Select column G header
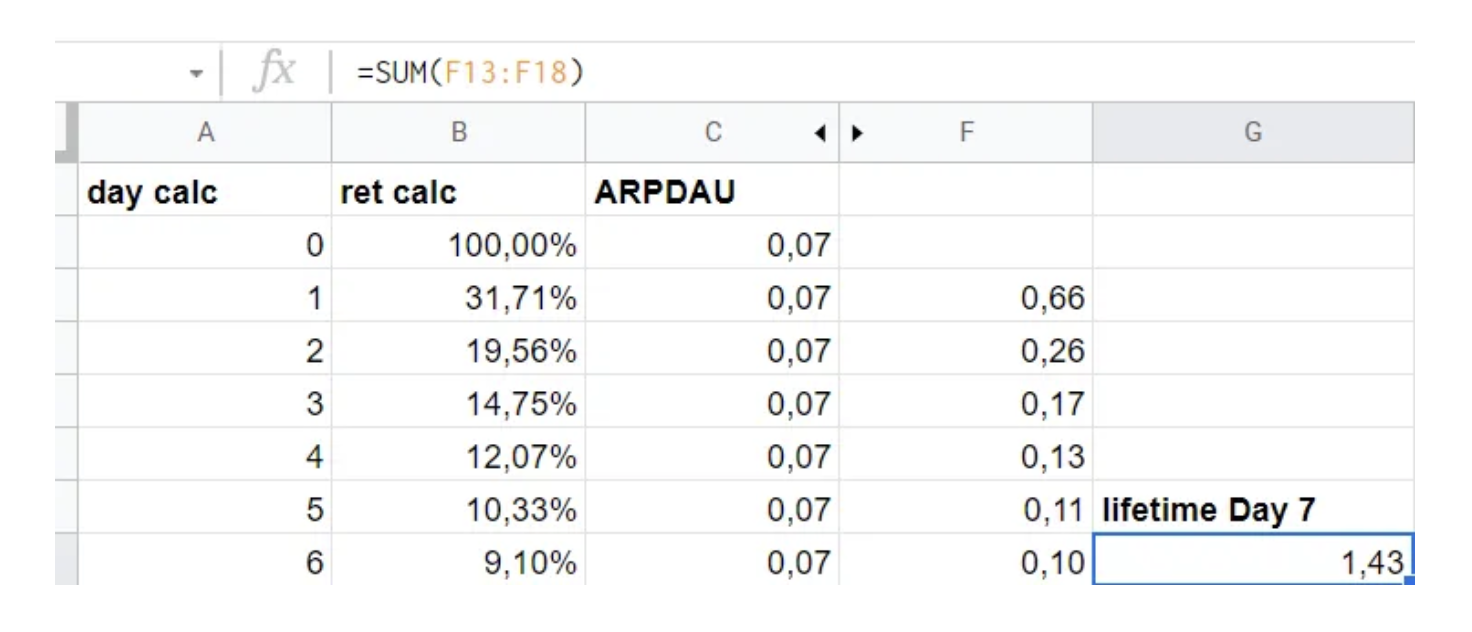This screenshot has width=1472, height=632. 1253,133
